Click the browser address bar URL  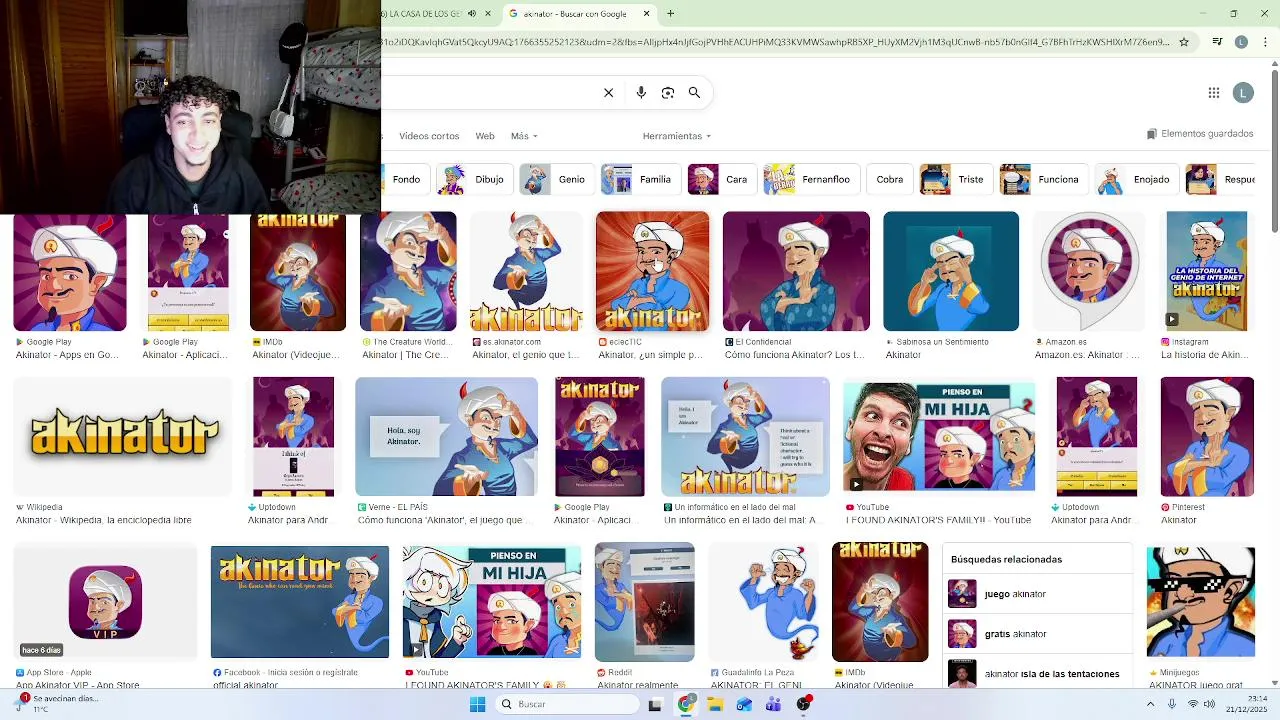(x=775, y=42)
